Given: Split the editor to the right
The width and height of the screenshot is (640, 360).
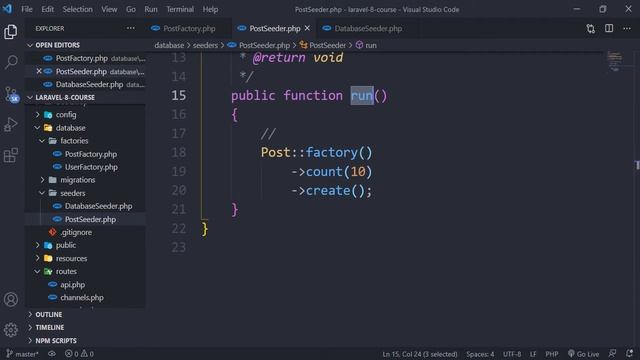Looking at the screenshot, I should [609, 28].
